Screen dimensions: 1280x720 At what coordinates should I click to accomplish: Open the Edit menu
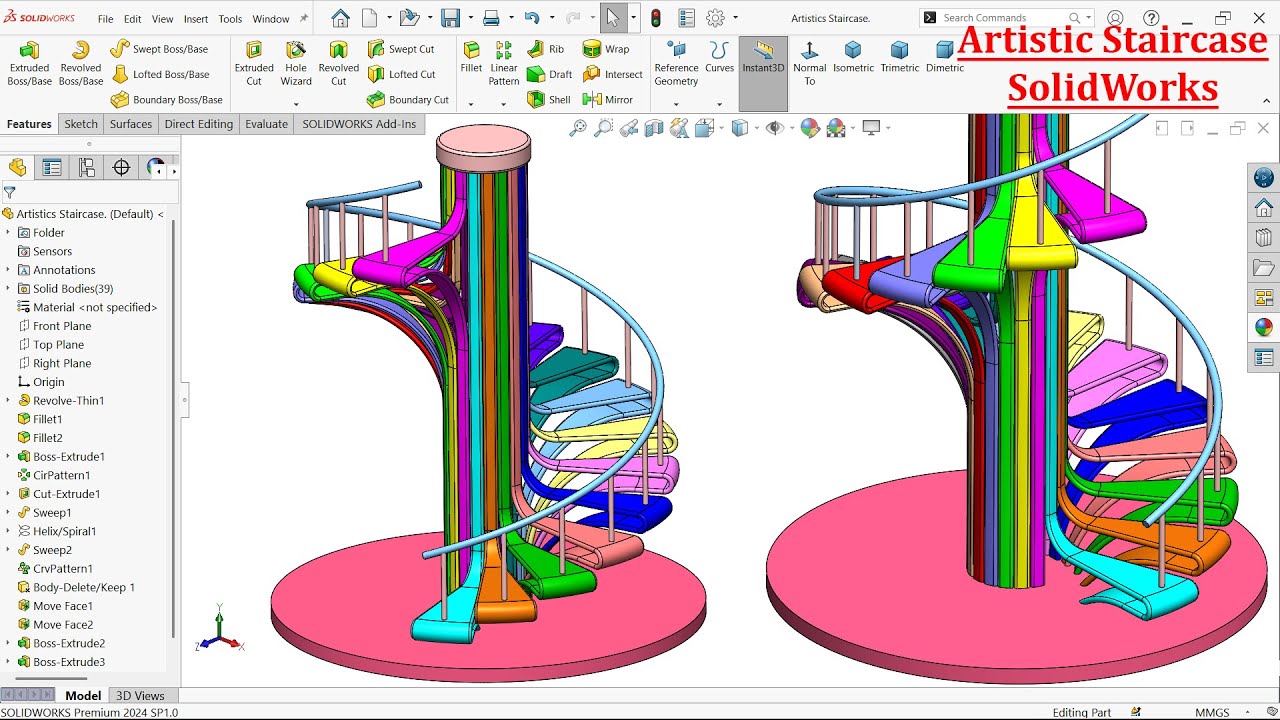[132, 19]
